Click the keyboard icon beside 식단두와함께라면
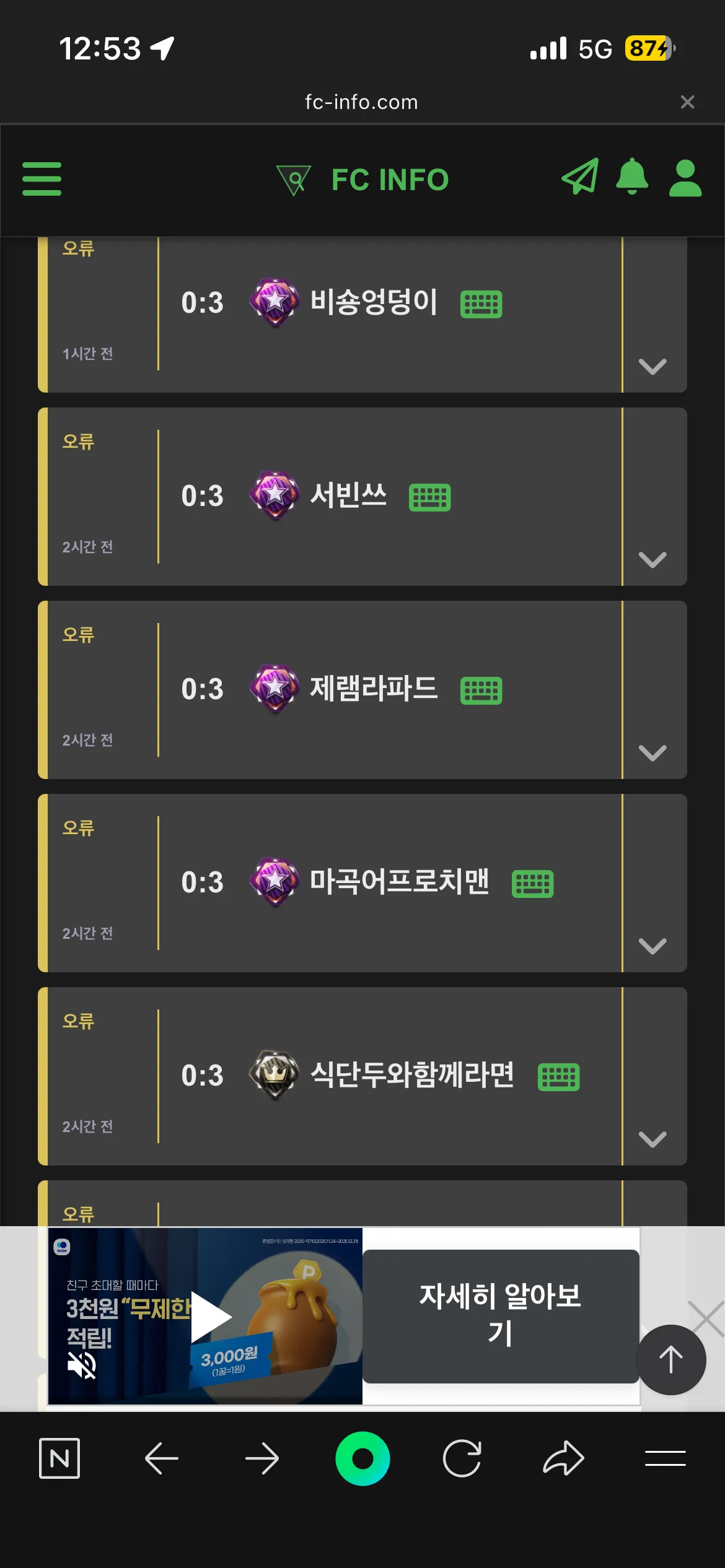Image resolution: width=725 pixels, height=1568 pixels. pyautogui.click(x=558, y=1077)
